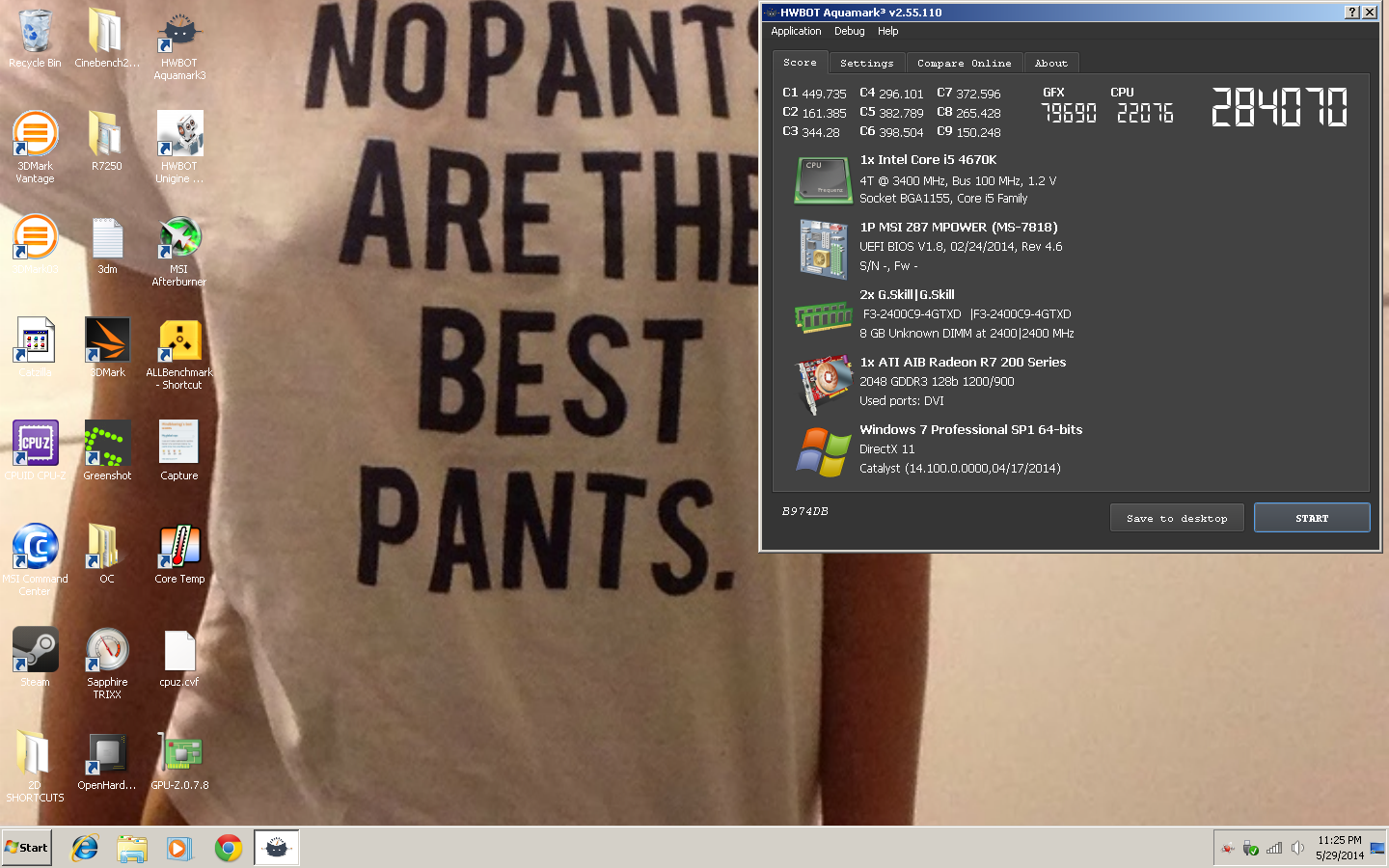The height and width of the screenshot is (868, 1389).
Task: Open ALLBenchmark - Shortcut icon
Action: pos(179,354)
